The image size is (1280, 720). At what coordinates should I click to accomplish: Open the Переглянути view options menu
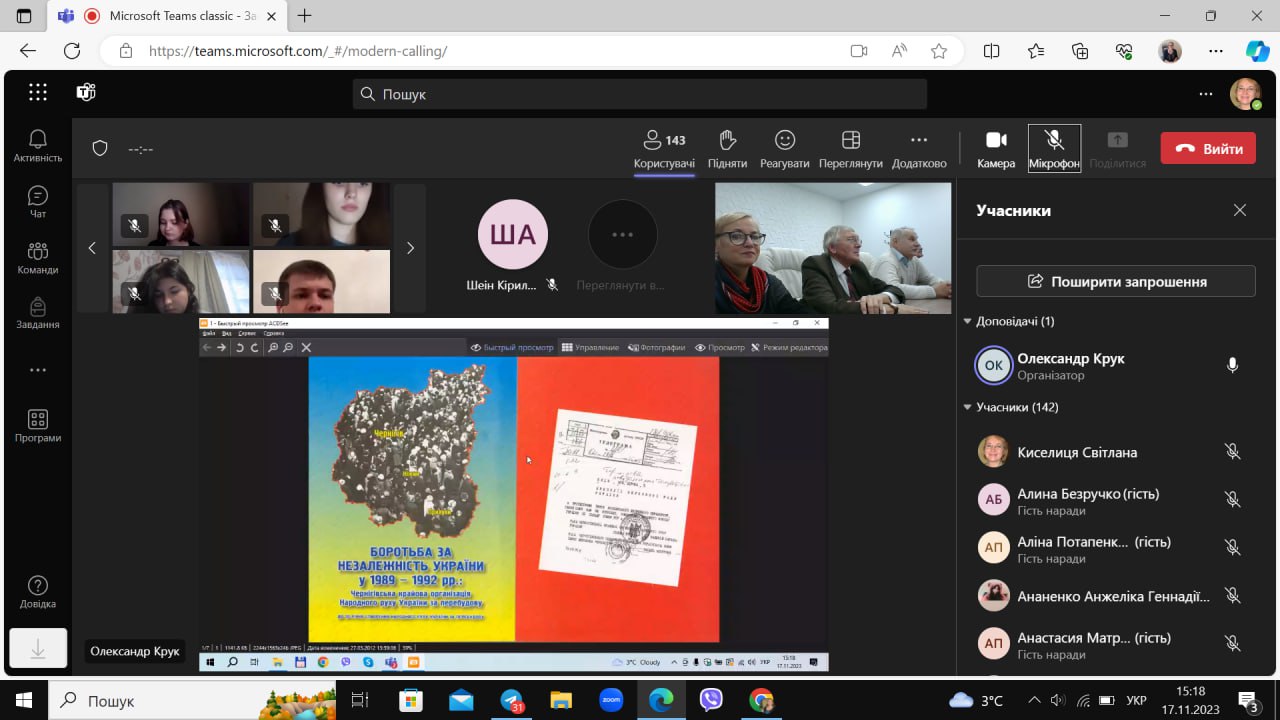click(x=850, y=148)
